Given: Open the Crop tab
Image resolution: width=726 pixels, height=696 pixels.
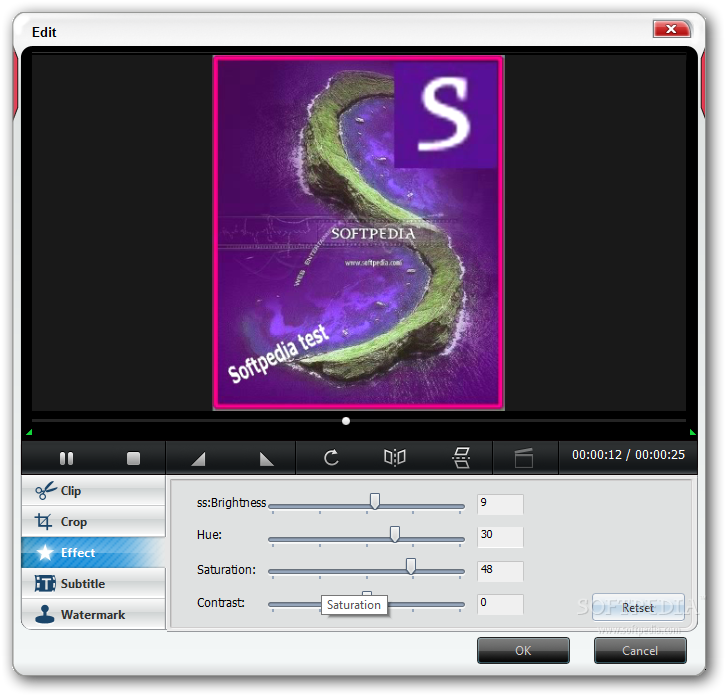Looking at the screenshot, I should tap(93, 521).
